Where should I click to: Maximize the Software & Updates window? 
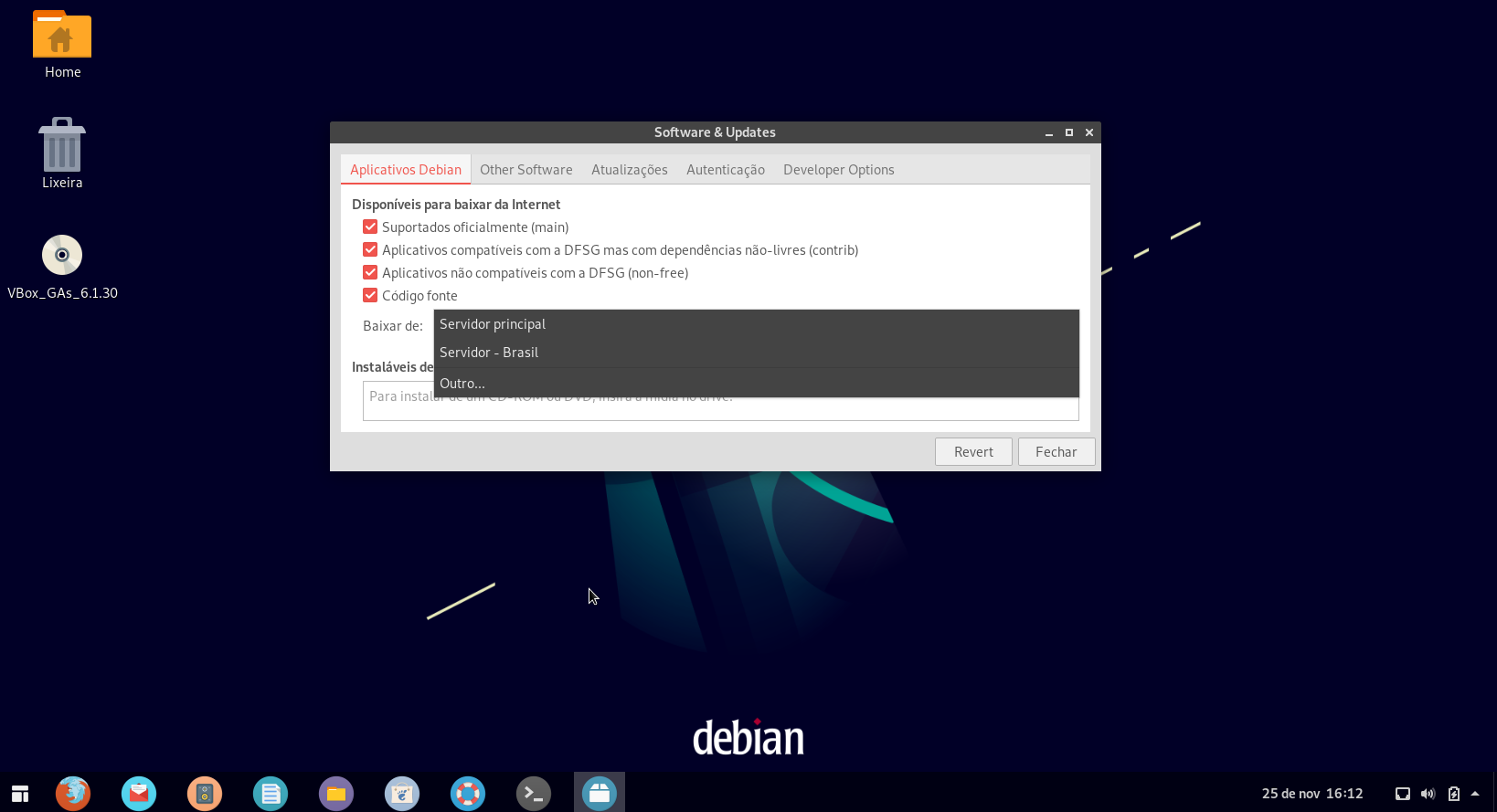(1069, 132)
